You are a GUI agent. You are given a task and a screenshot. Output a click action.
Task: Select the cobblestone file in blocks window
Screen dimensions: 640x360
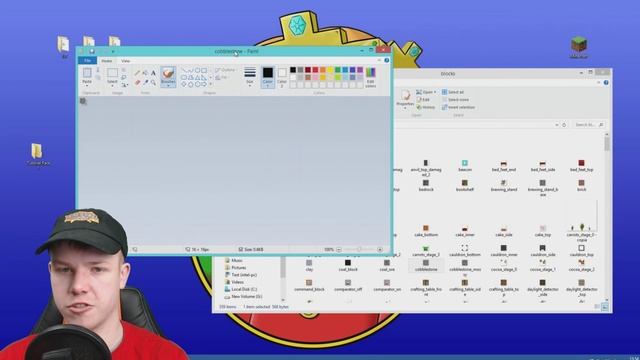click(426, 266)
